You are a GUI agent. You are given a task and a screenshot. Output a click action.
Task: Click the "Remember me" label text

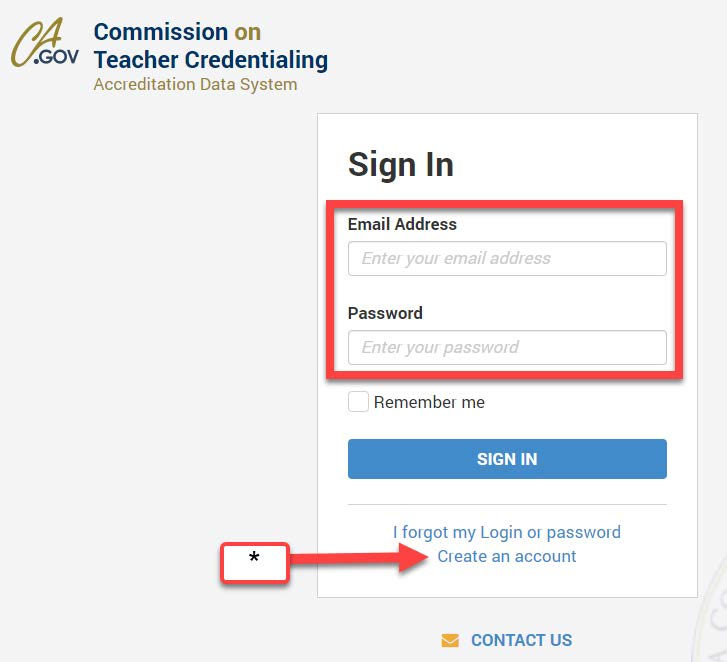(429, 402)
